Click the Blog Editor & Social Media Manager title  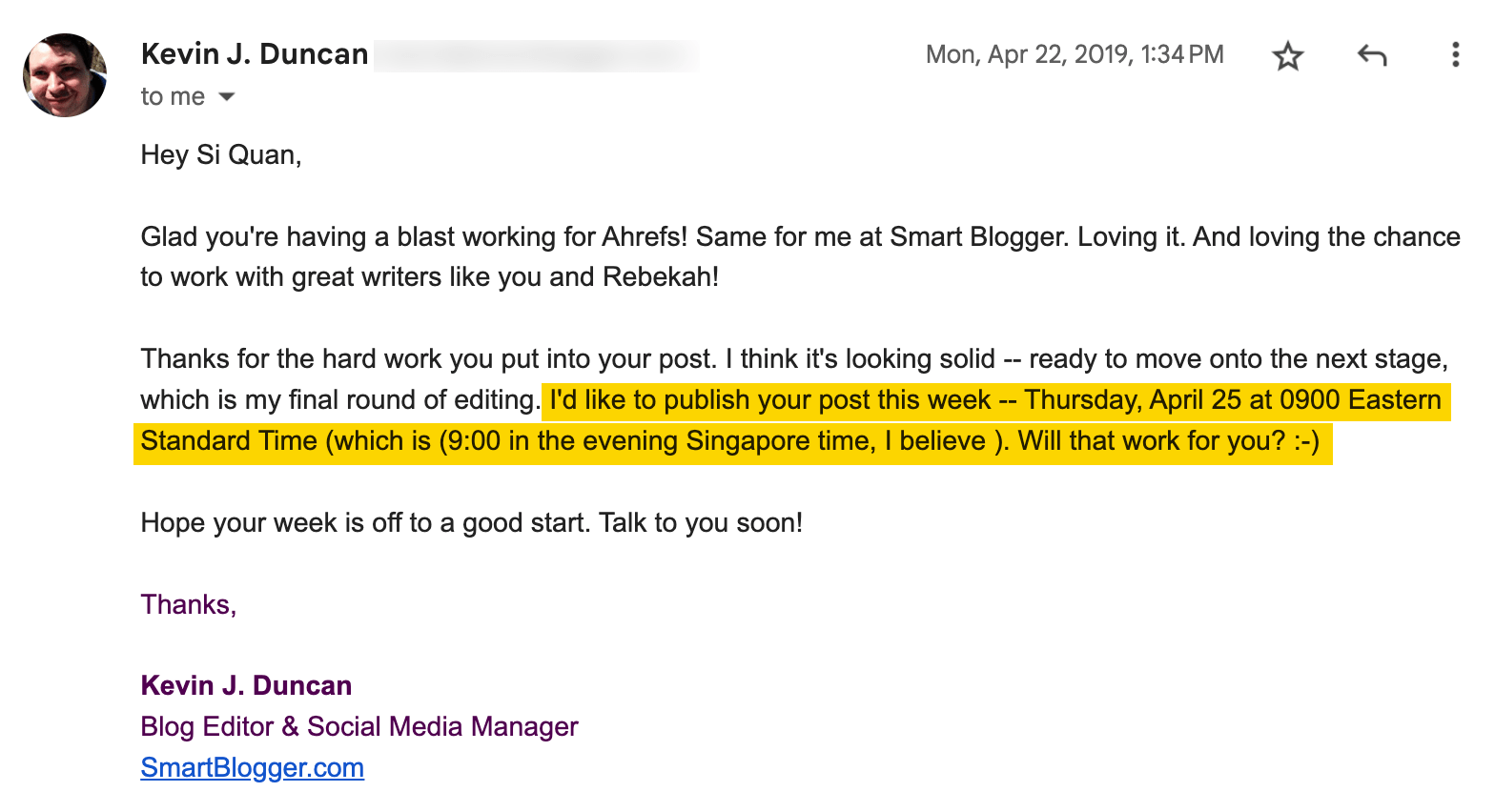(x=358, y=726)
